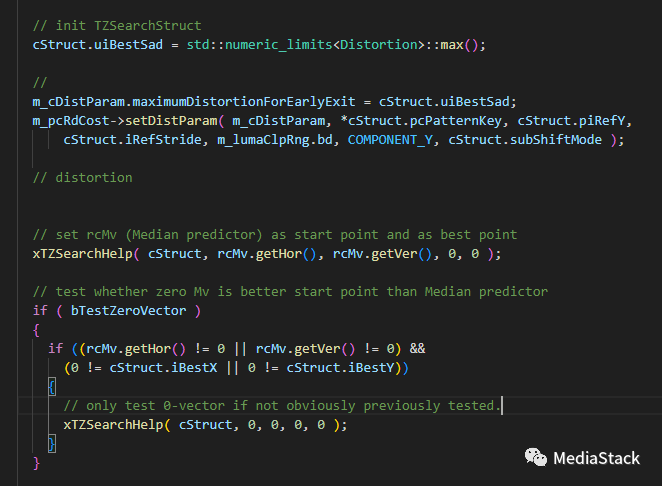Click the 'only test 0-vector' comment line
The width and height of the screenshot is (662, 486).
(280, 405)
